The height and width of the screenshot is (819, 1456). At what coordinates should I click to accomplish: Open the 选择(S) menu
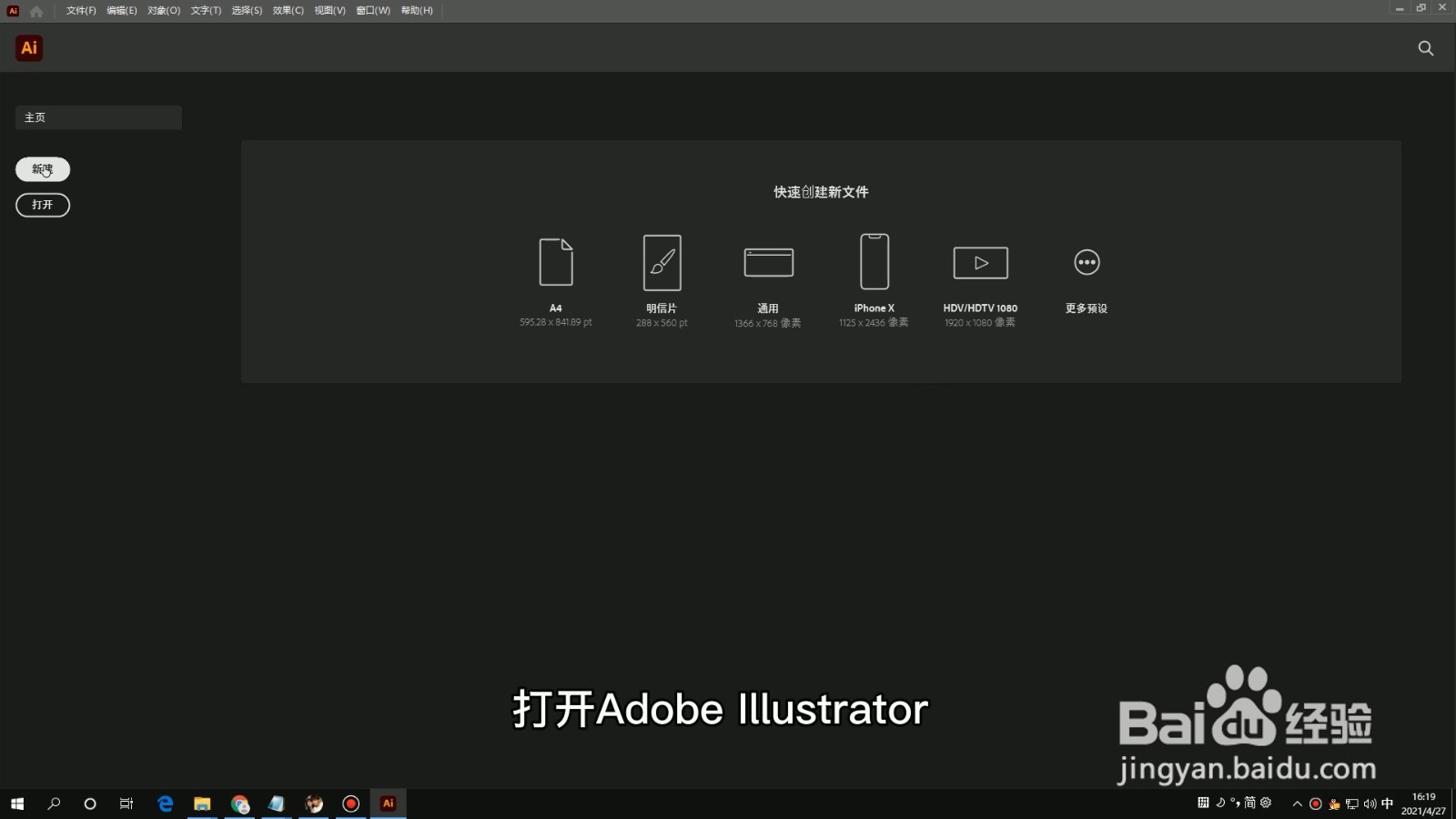(x=247, y=11)
